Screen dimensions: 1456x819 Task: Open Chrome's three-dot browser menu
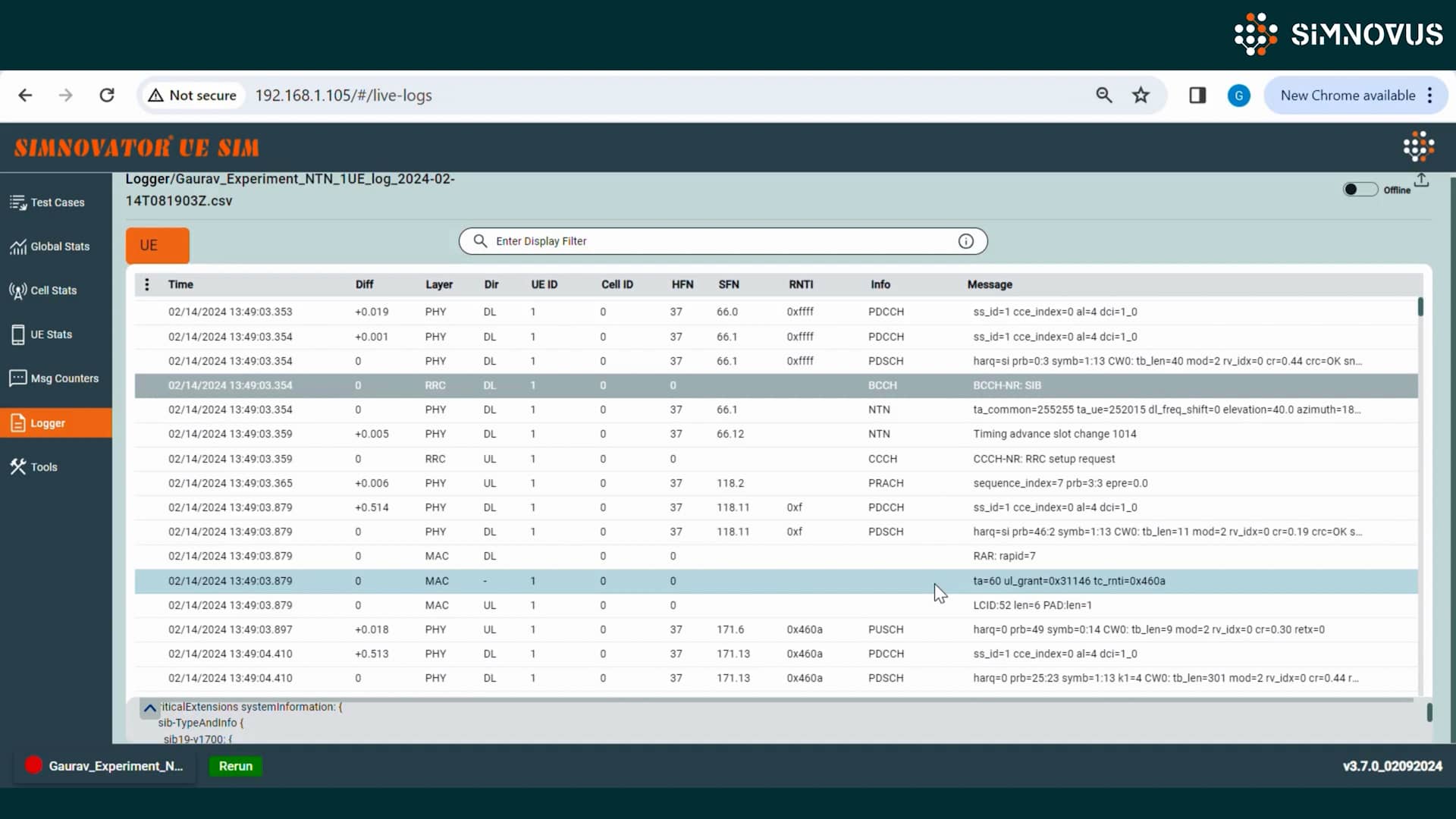point(1431,95)
